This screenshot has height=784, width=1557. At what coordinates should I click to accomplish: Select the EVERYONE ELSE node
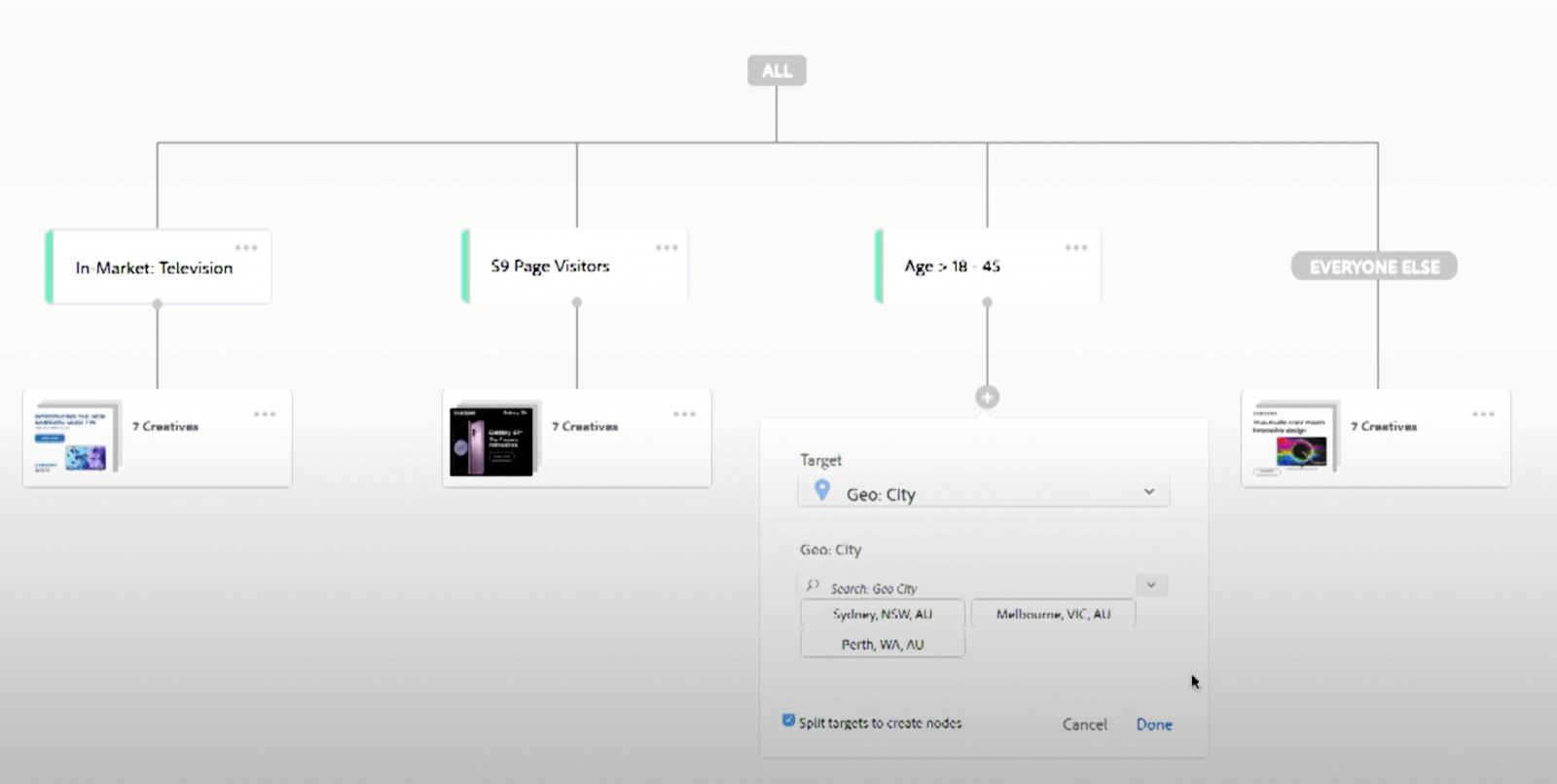(x=1374, y=267)
